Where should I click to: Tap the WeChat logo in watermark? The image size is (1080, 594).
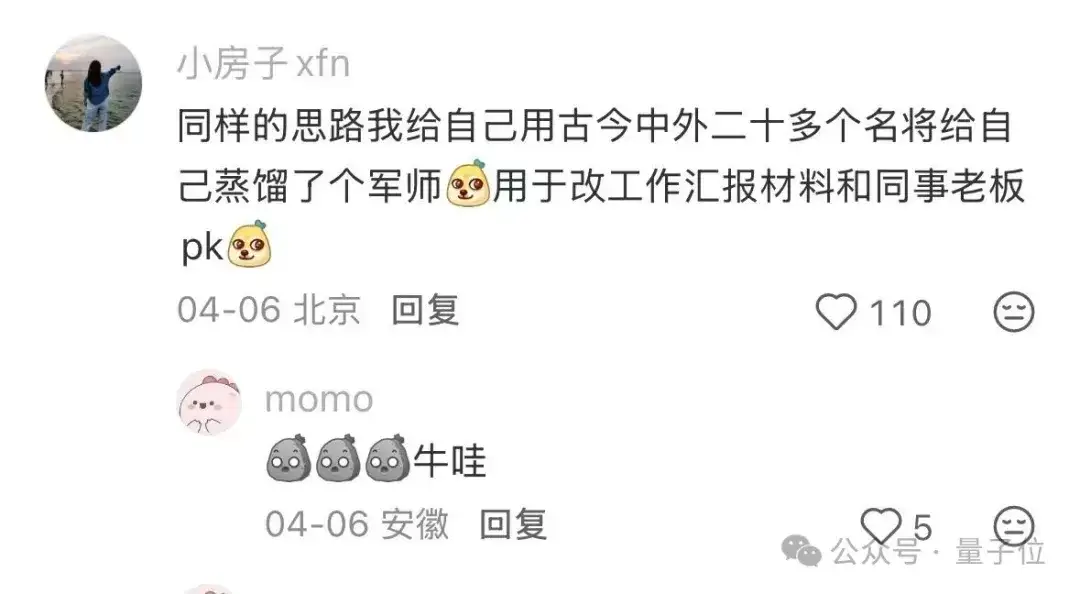801,551
